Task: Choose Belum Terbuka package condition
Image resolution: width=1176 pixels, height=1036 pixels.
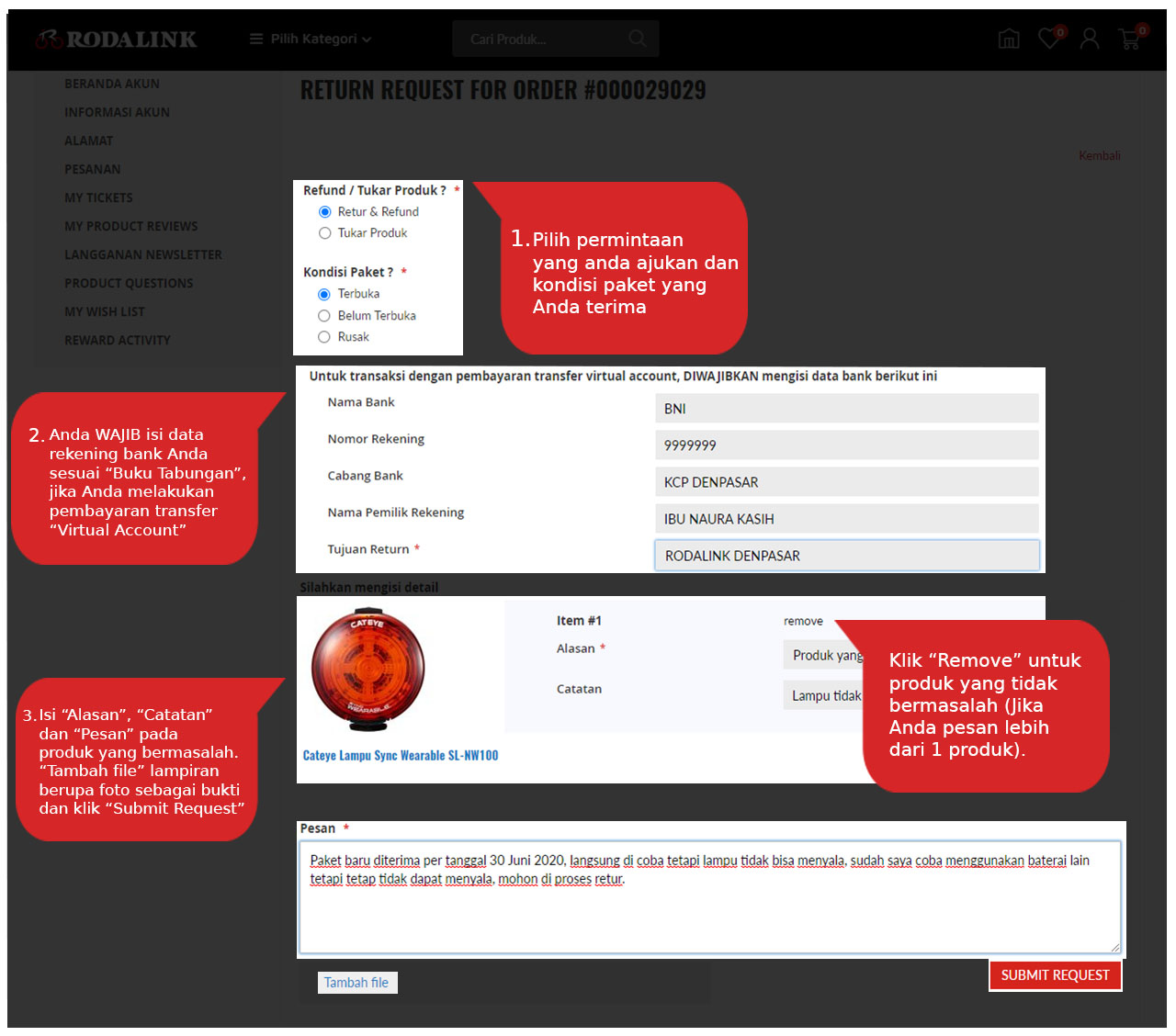Action: (x=324, y=316)
